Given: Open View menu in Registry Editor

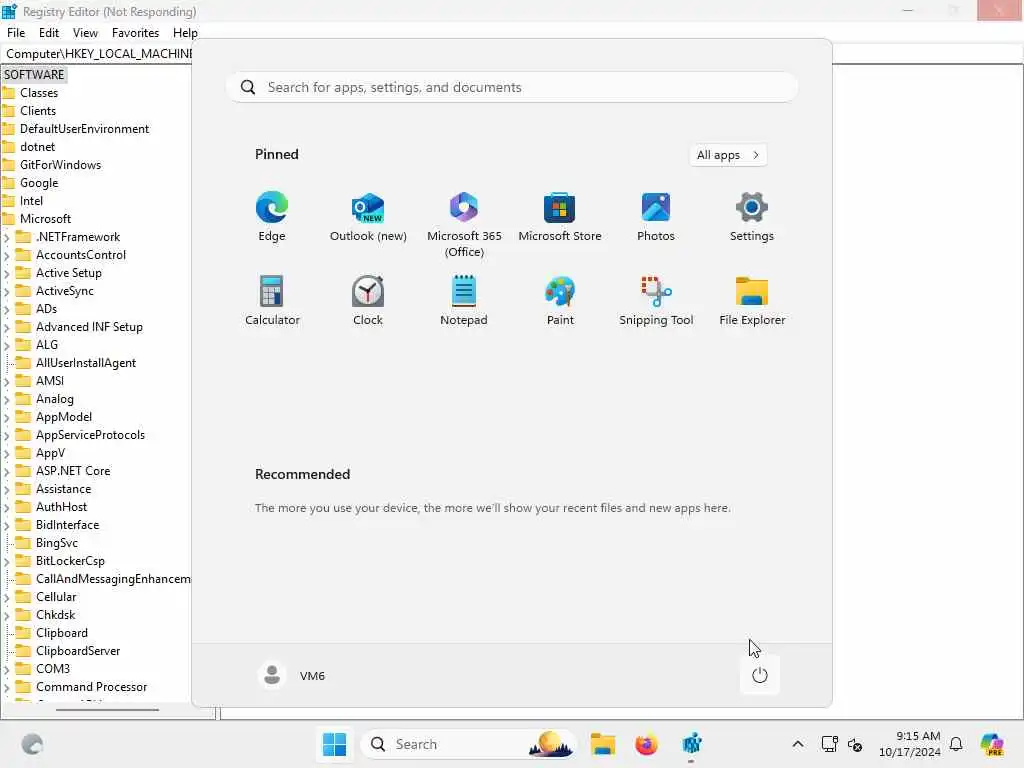Looking at the screenshot, I should (x=85, y=33).
